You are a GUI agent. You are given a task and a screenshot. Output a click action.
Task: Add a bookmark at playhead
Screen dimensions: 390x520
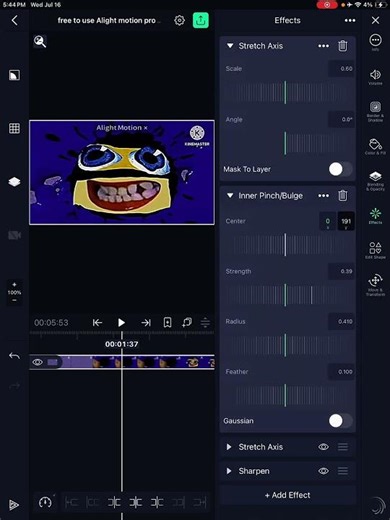coord(167,322)
